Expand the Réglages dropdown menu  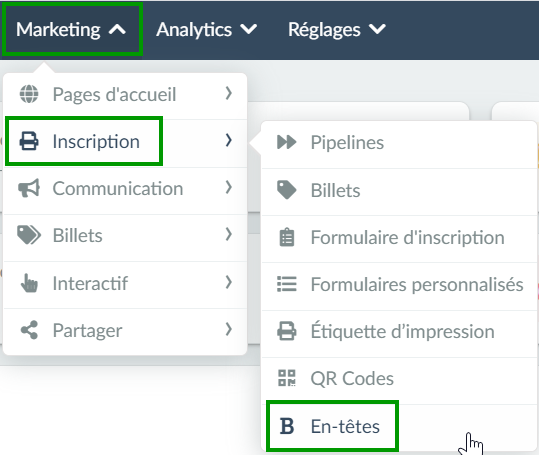click(x=337, y=29)
